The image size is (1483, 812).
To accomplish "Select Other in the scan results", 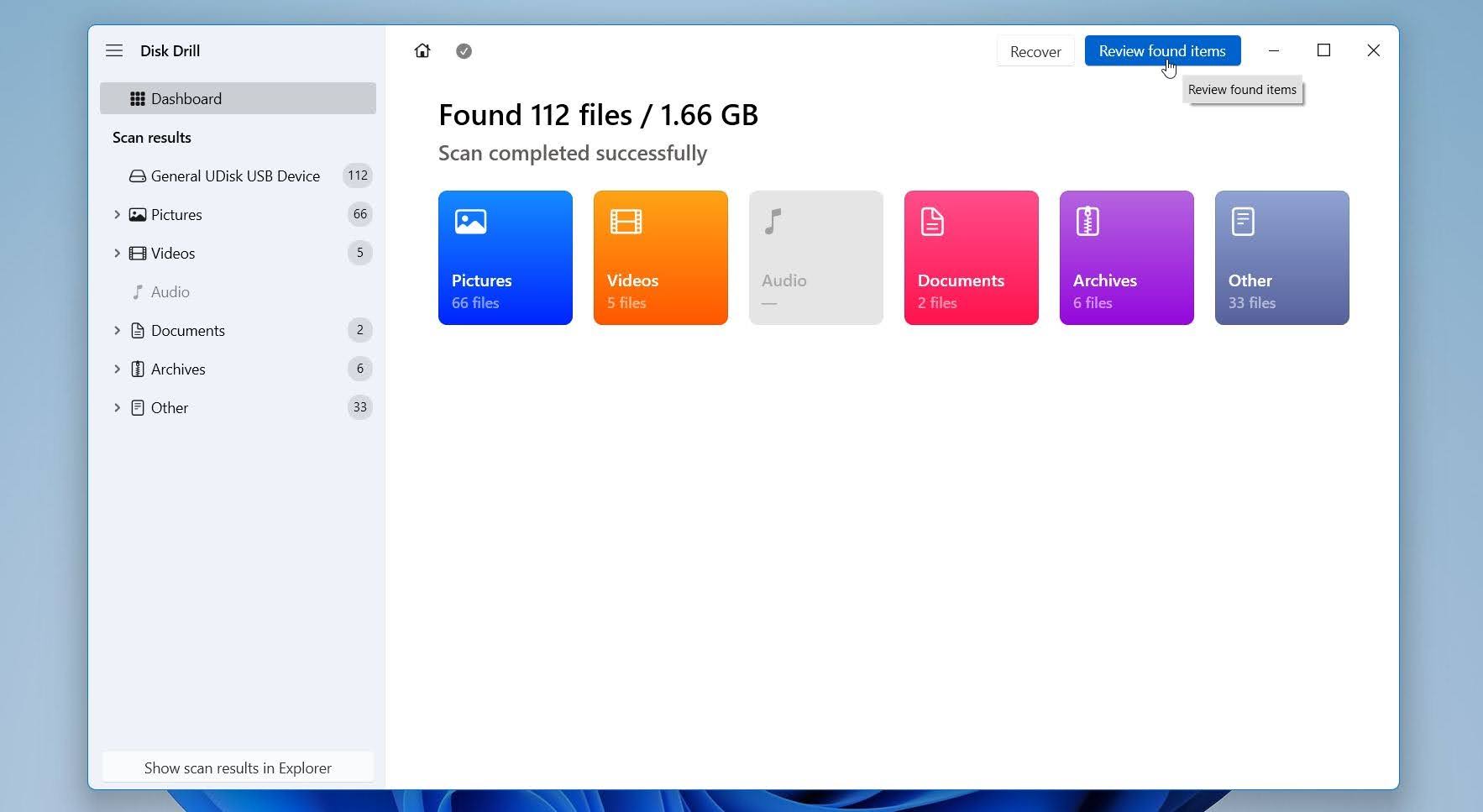I will click(x=238, y=407).
